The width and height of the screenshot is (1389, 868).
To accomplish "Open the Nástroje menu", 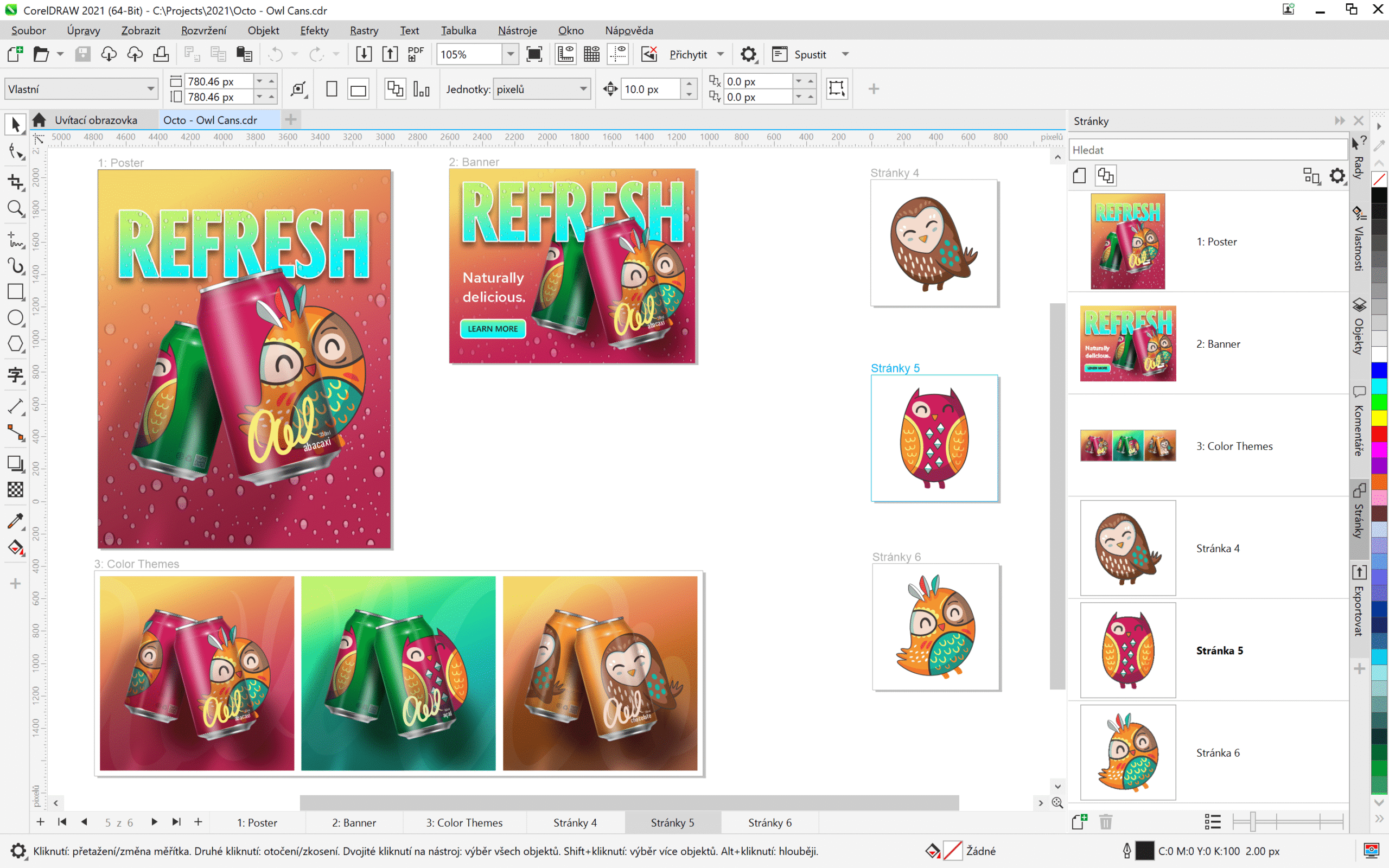I will click(517, 30).
